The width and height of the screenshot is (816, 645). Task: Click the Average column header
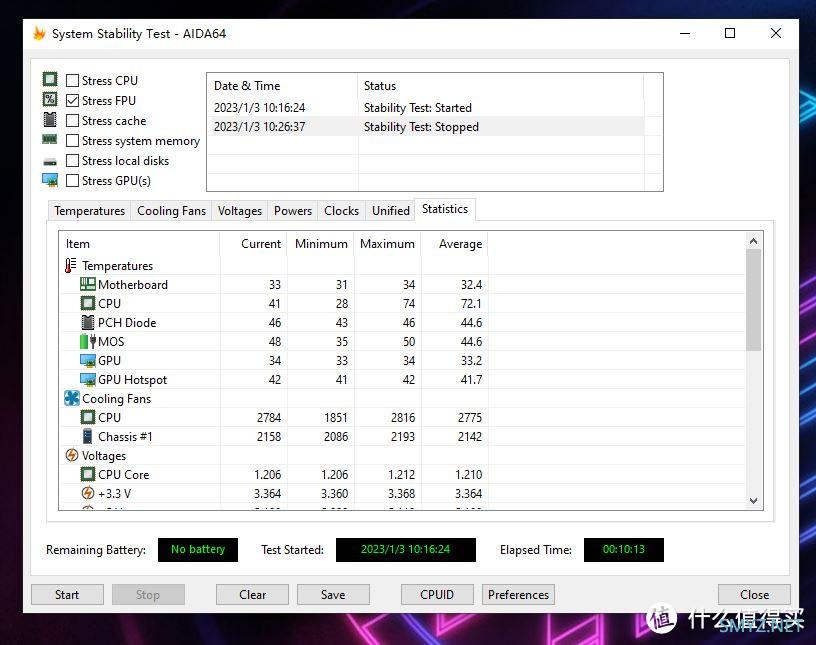pyautogui.click(x=455, y=244)
